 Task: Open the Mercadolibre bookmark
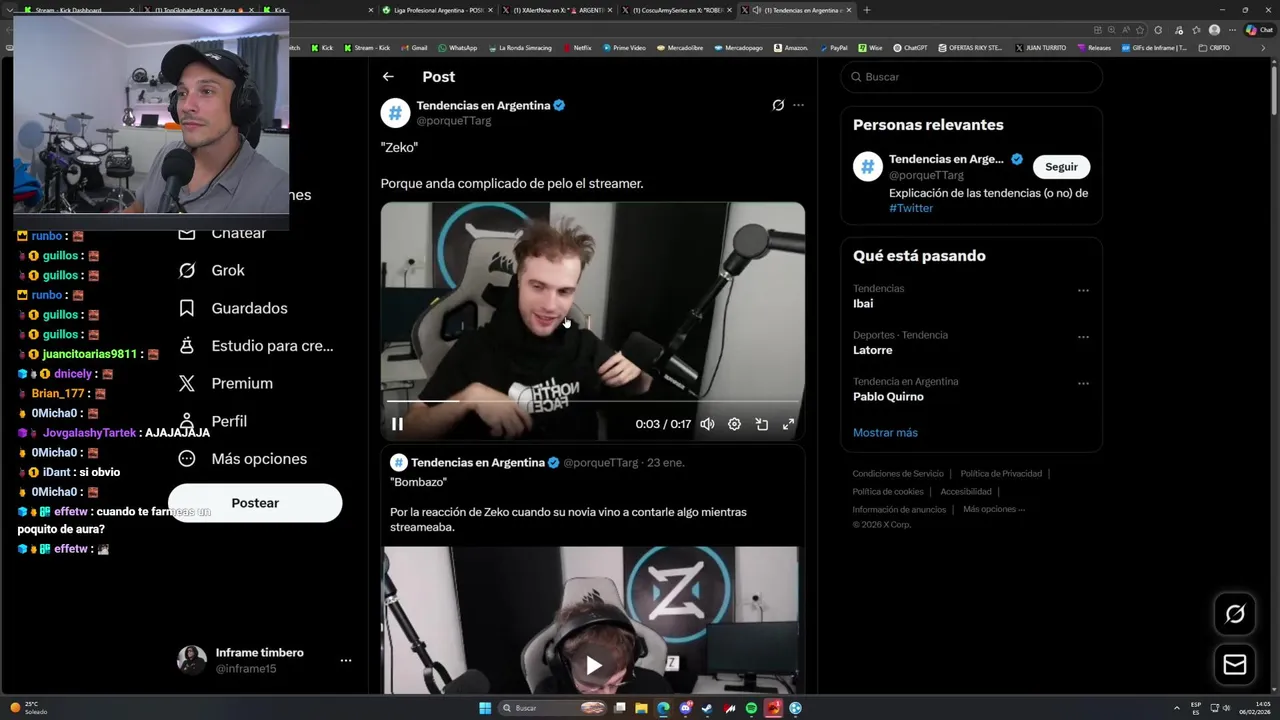point(678,48)
